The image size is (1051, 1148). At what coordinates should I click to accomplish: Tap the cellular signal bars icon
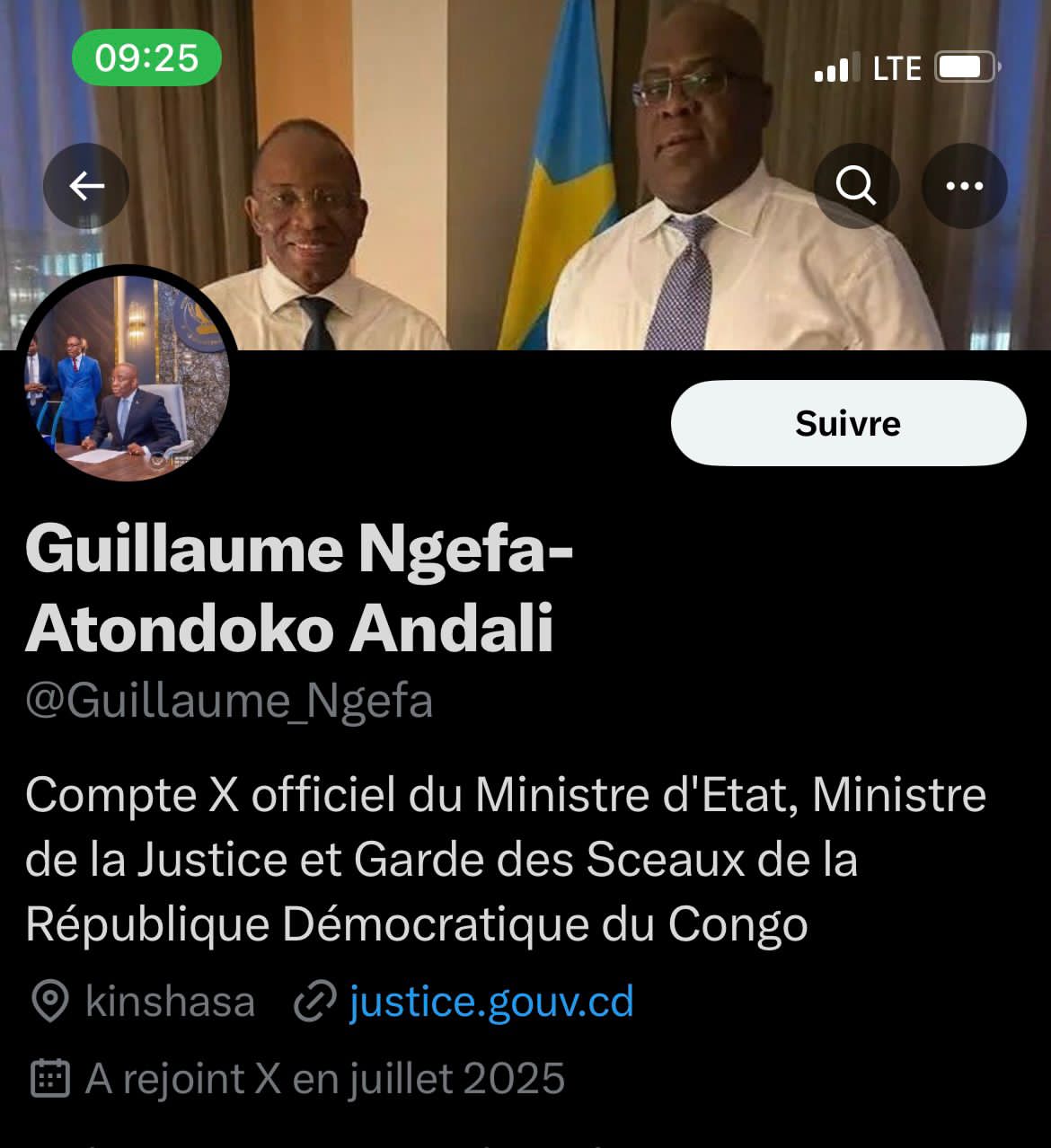(832, 68)
